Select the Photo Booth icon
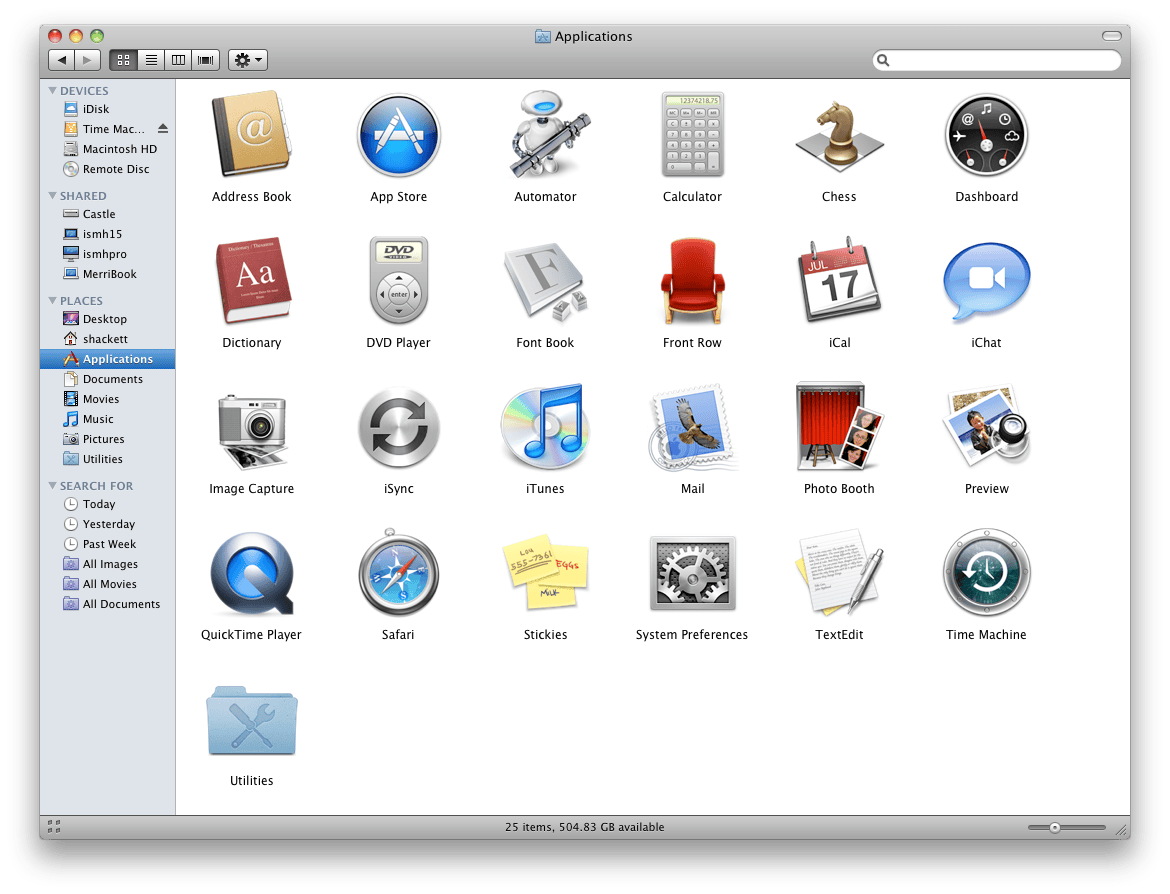The height and width of the screenshot is (894, 1170). [x=839, y=426]
